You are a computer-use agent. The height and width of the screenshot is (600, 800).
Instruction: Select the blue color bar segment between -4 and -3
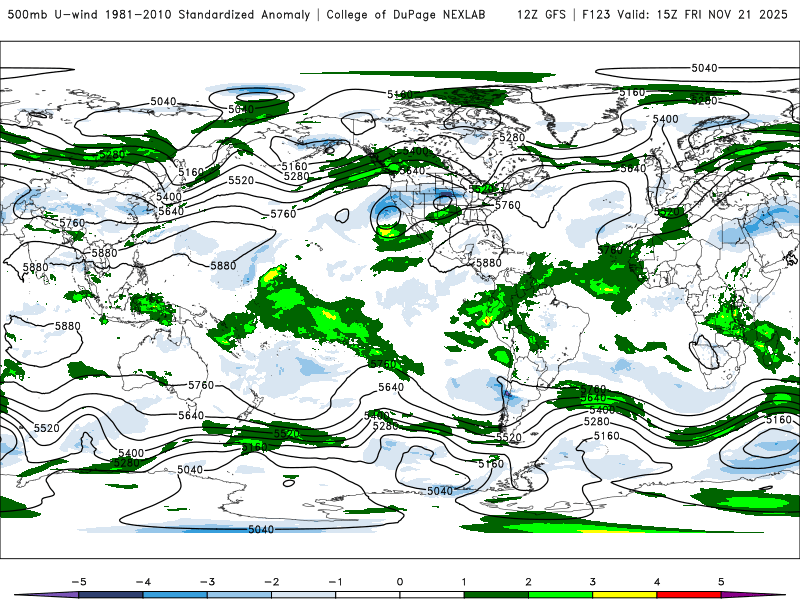[175, 595]
